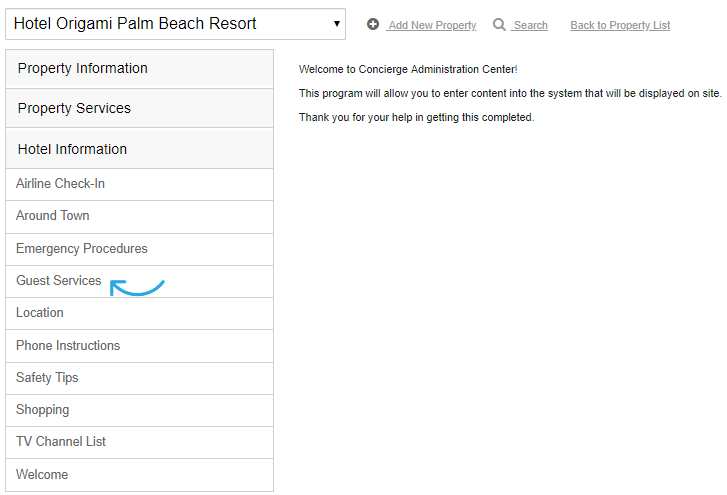Click the magnifying glass search icon
727x495 pixels.
[499, 25]
